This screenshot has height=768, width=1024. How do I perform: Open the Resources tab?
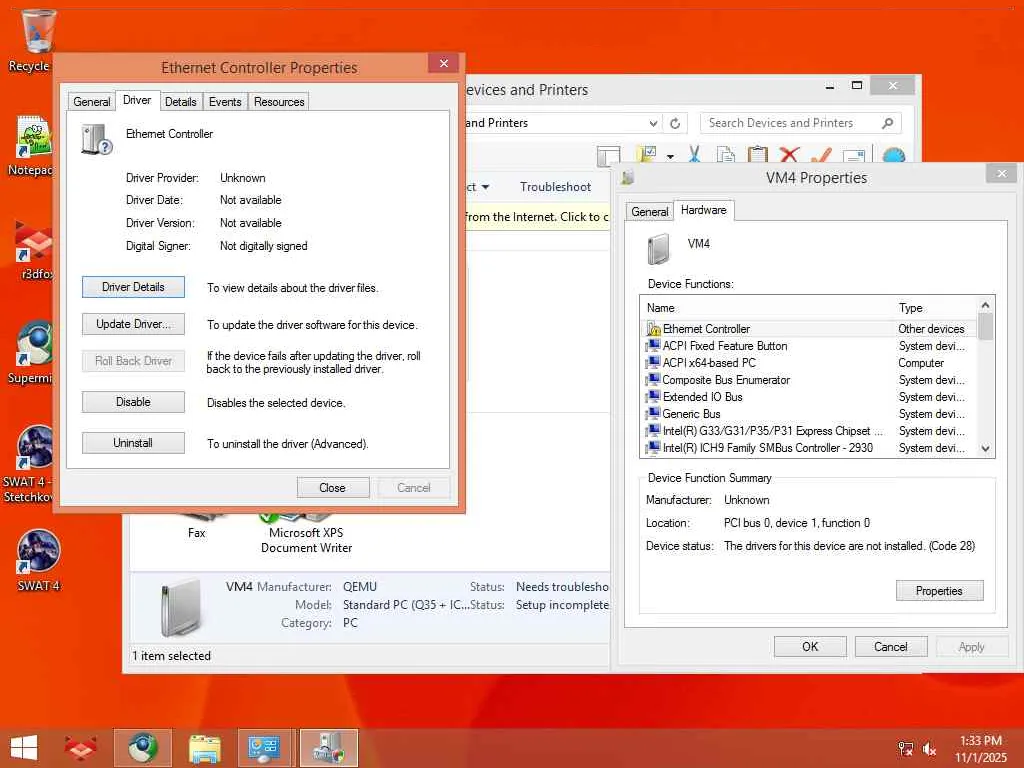point(279,102)
